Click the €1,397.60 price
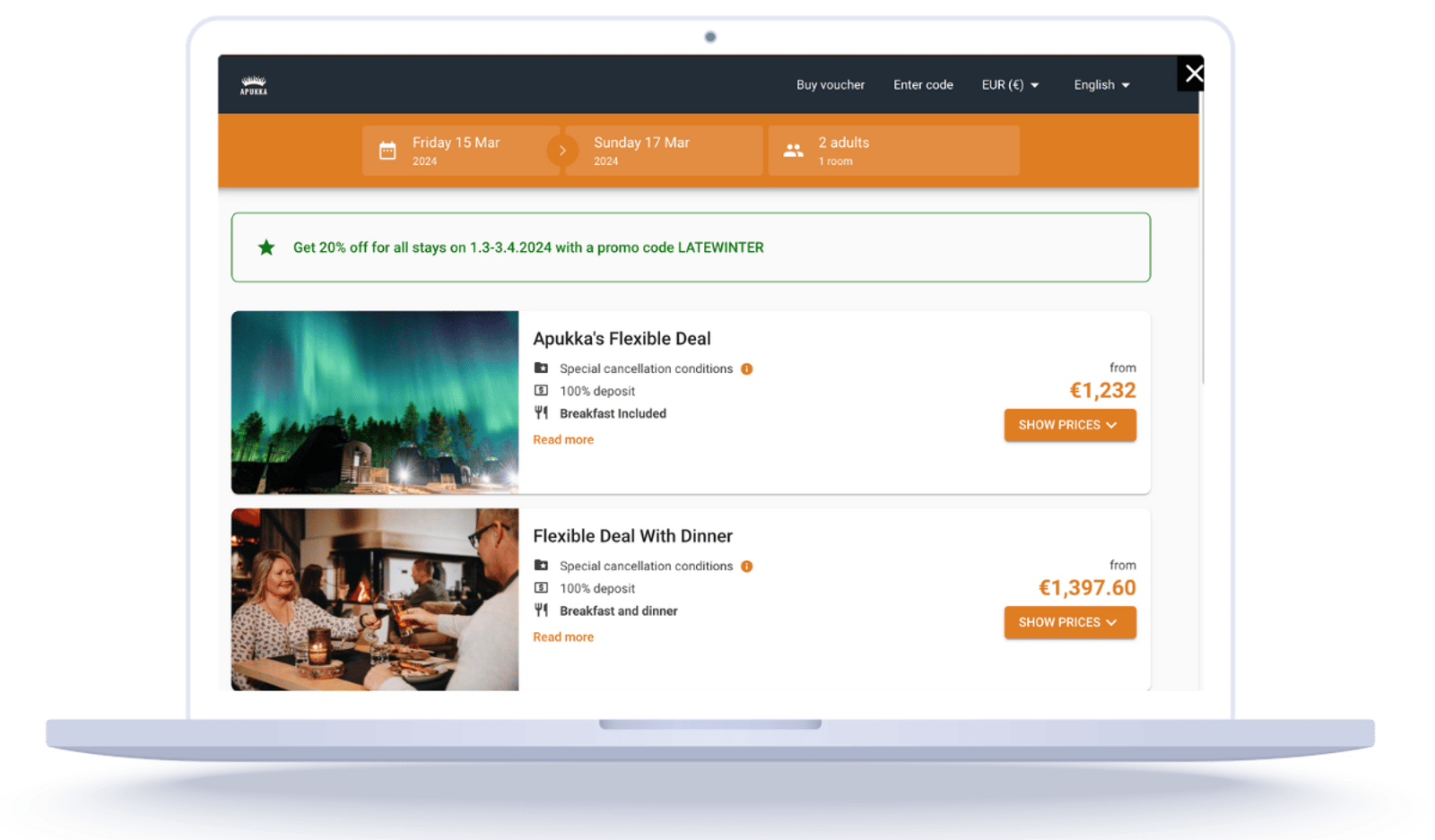This screenshot has width=1435, height=840. coord(1087,588)
